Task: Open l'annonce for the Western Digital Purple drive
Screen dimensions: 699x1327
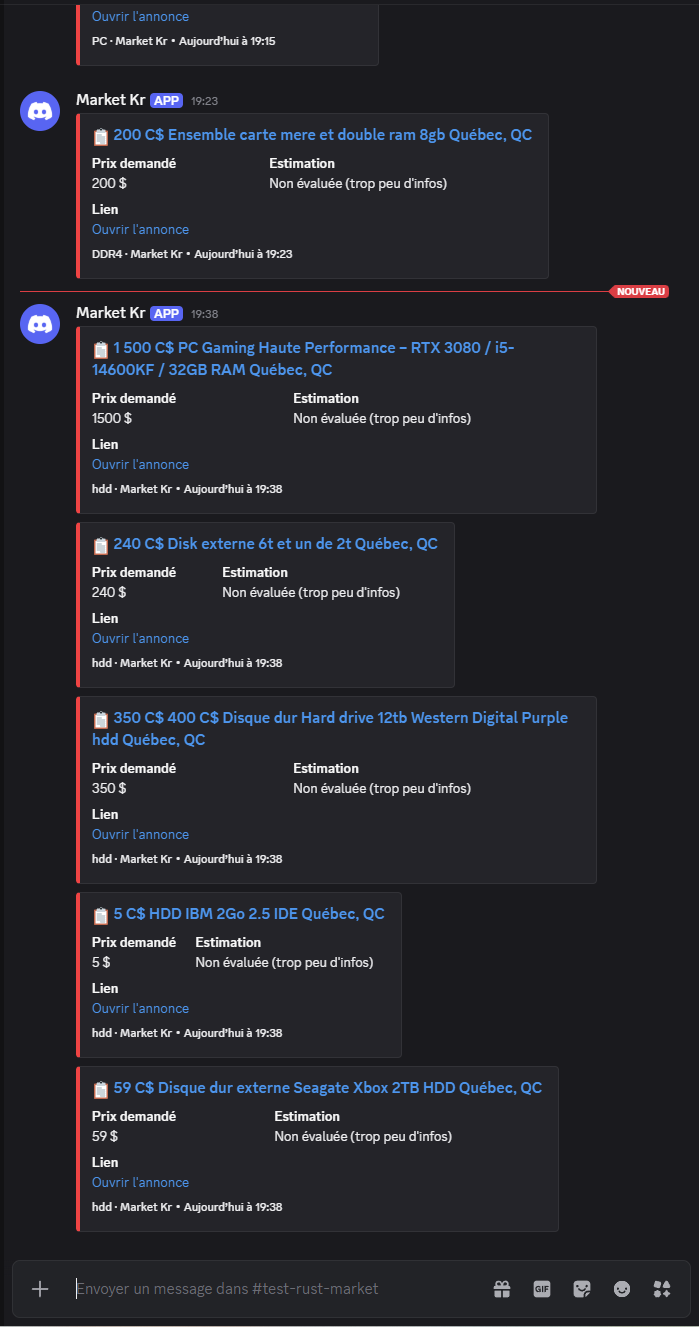Action: click(140, 834)
